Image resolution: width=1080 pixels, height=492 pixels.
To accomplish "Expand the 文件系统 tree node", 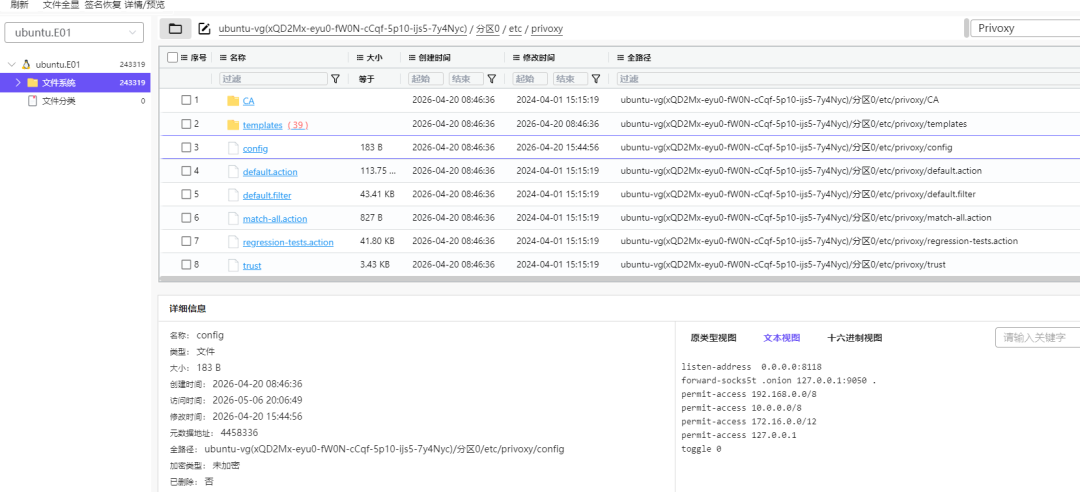I will point(18,83).
